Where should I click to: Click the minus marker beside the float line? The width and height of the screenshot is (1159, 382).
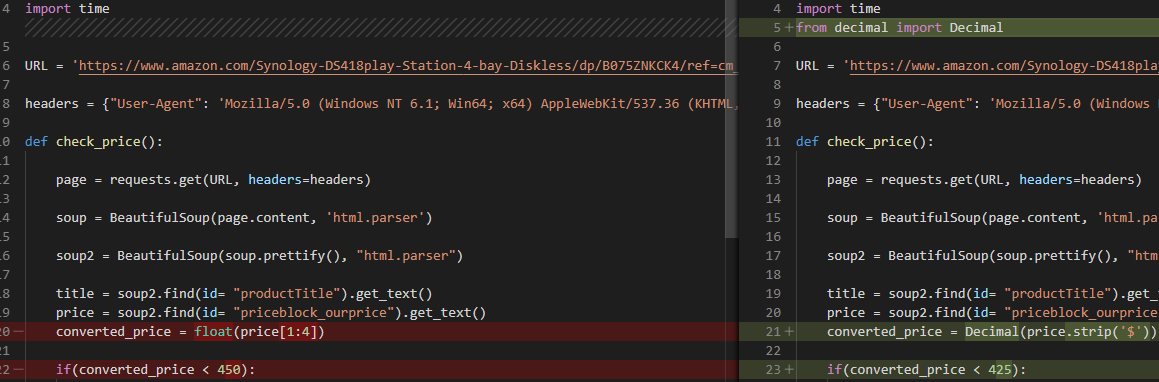click(18, 332)
